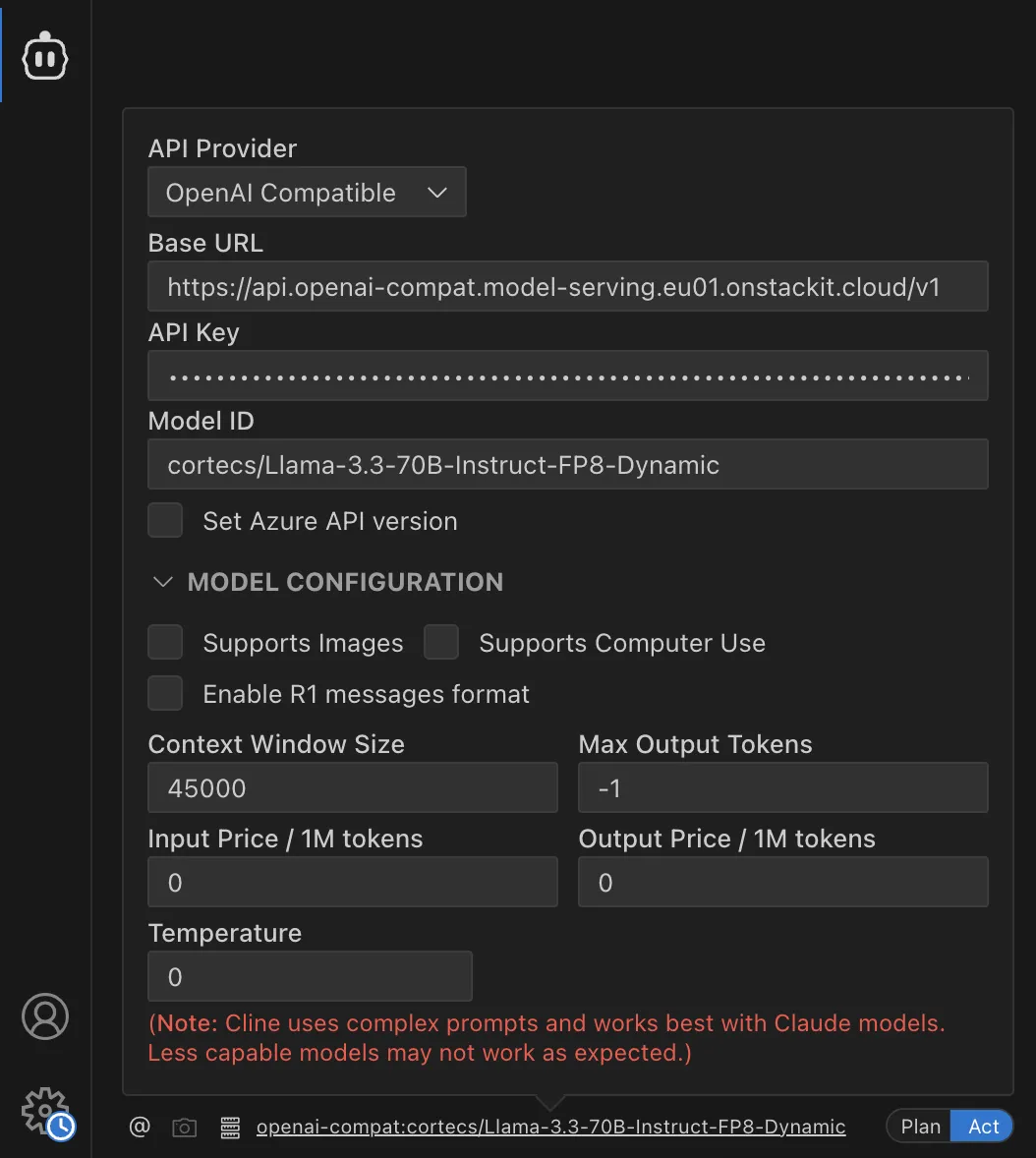The width and height of the screenshot is (1036, 1158).
Task: Open the Cline robot icon in the activity bar
Action: [x=44, y=55]
